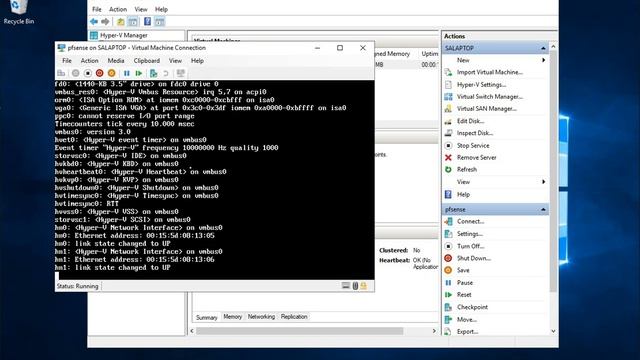
Task: Click the Status: Running status bar text
Action: point(78,286)
